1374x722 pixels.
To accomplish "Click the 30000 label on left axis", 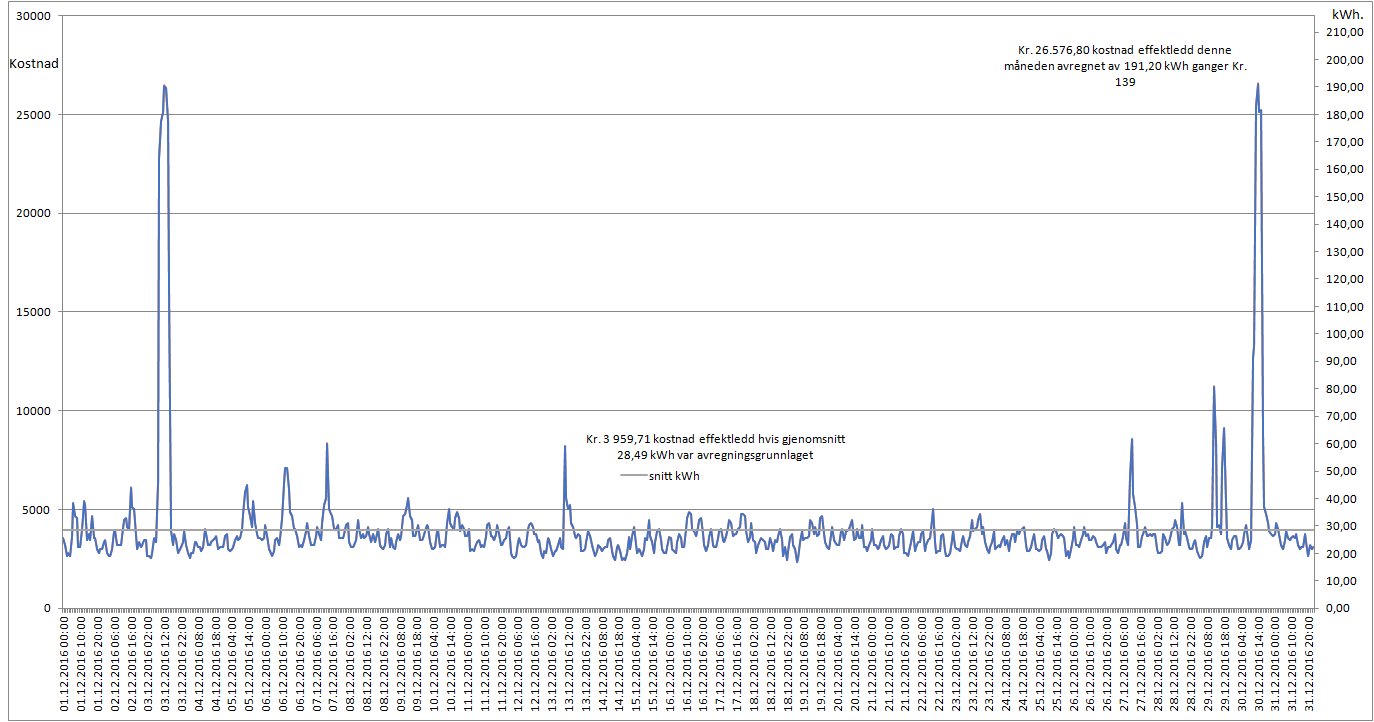I will [x=34, y=17].
